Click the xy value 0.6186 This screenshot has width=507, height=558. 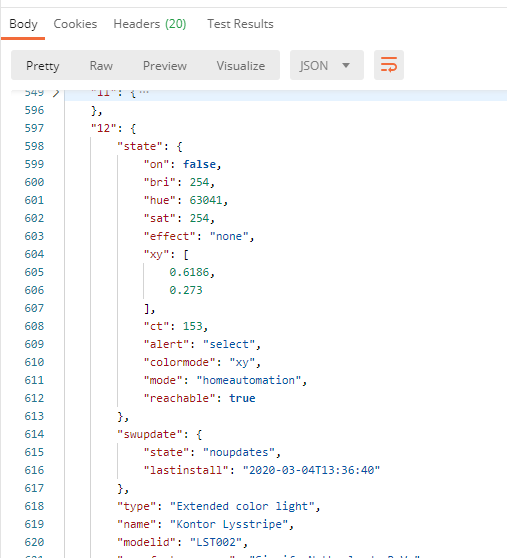pos(189,272)
